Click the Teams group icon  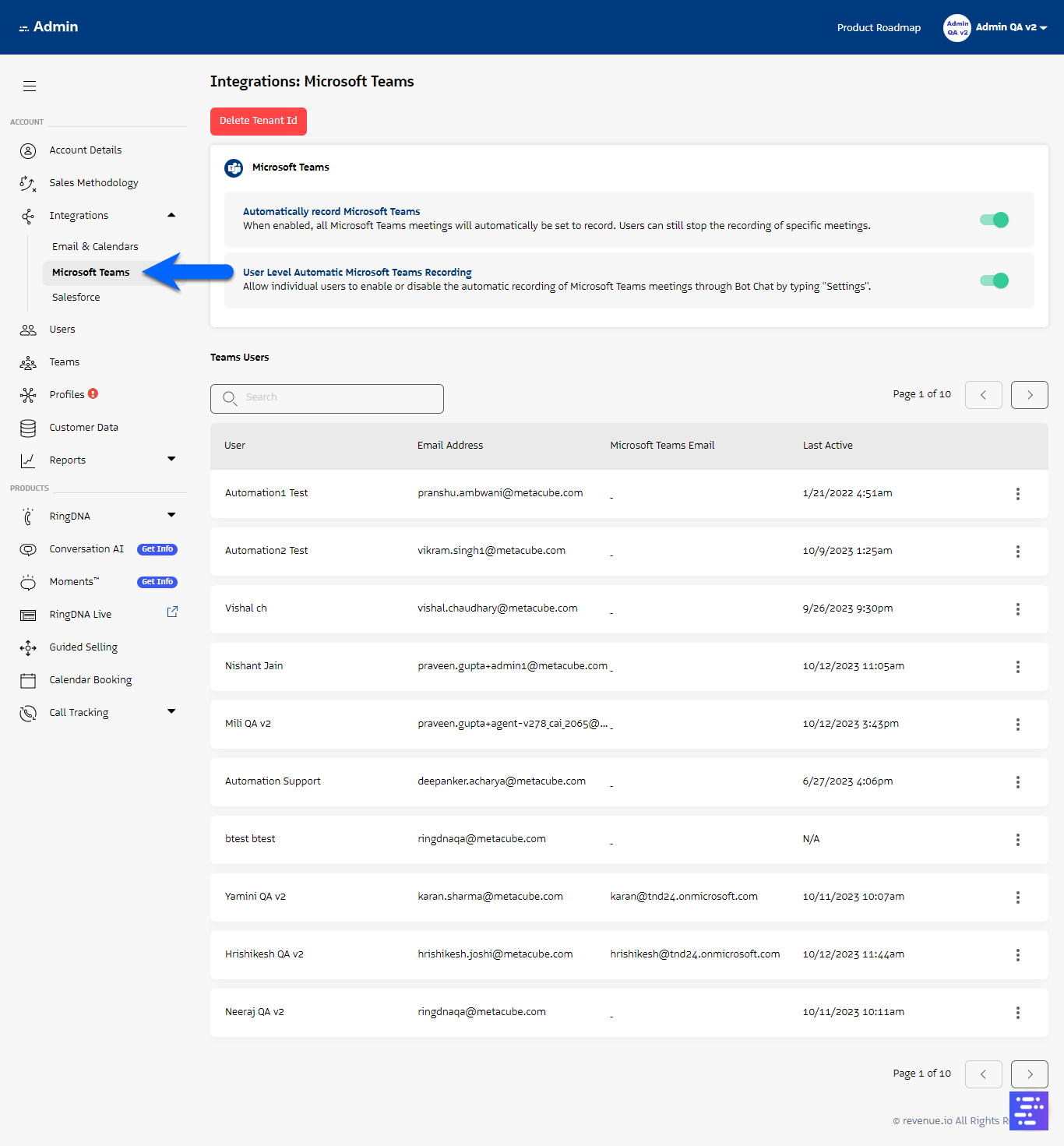[28, 362]
